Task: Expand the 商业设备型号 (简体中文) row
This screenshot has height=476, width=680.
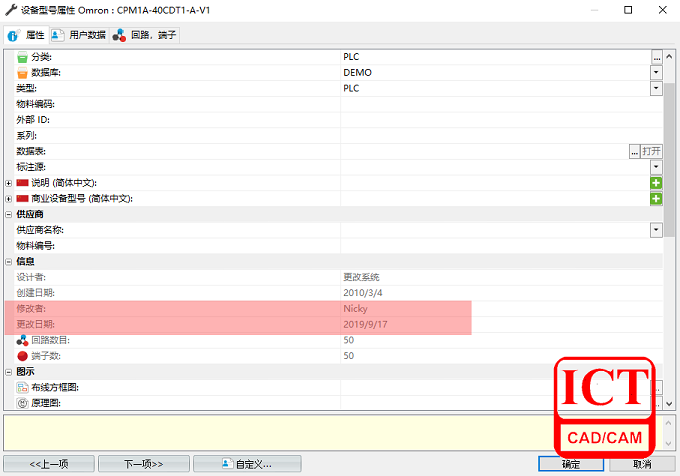Action: [x=8, y=199]
